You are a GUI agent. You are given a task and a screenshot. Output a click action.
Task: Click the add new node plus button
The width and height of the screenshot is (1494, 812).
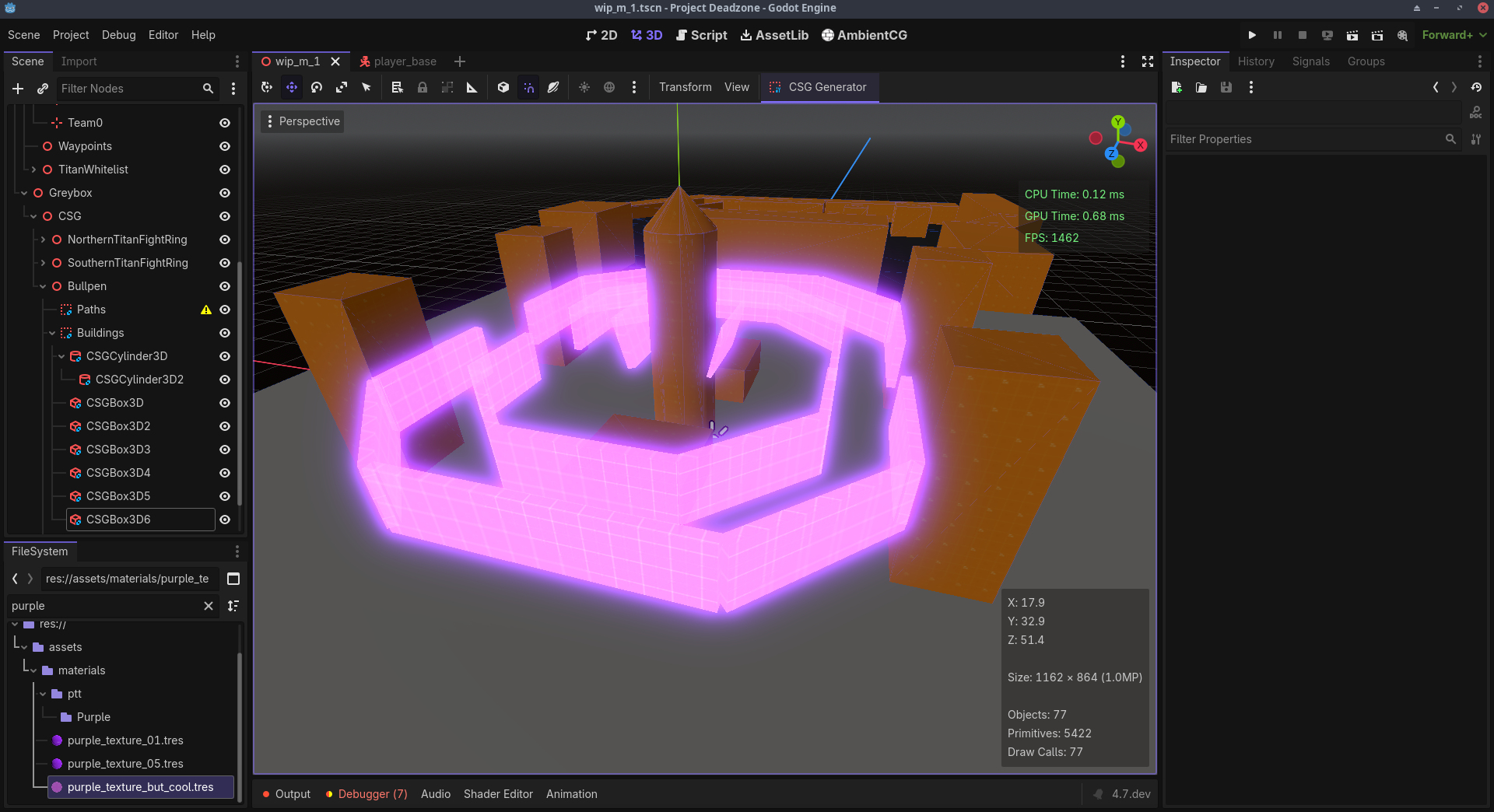coord(18,89)
